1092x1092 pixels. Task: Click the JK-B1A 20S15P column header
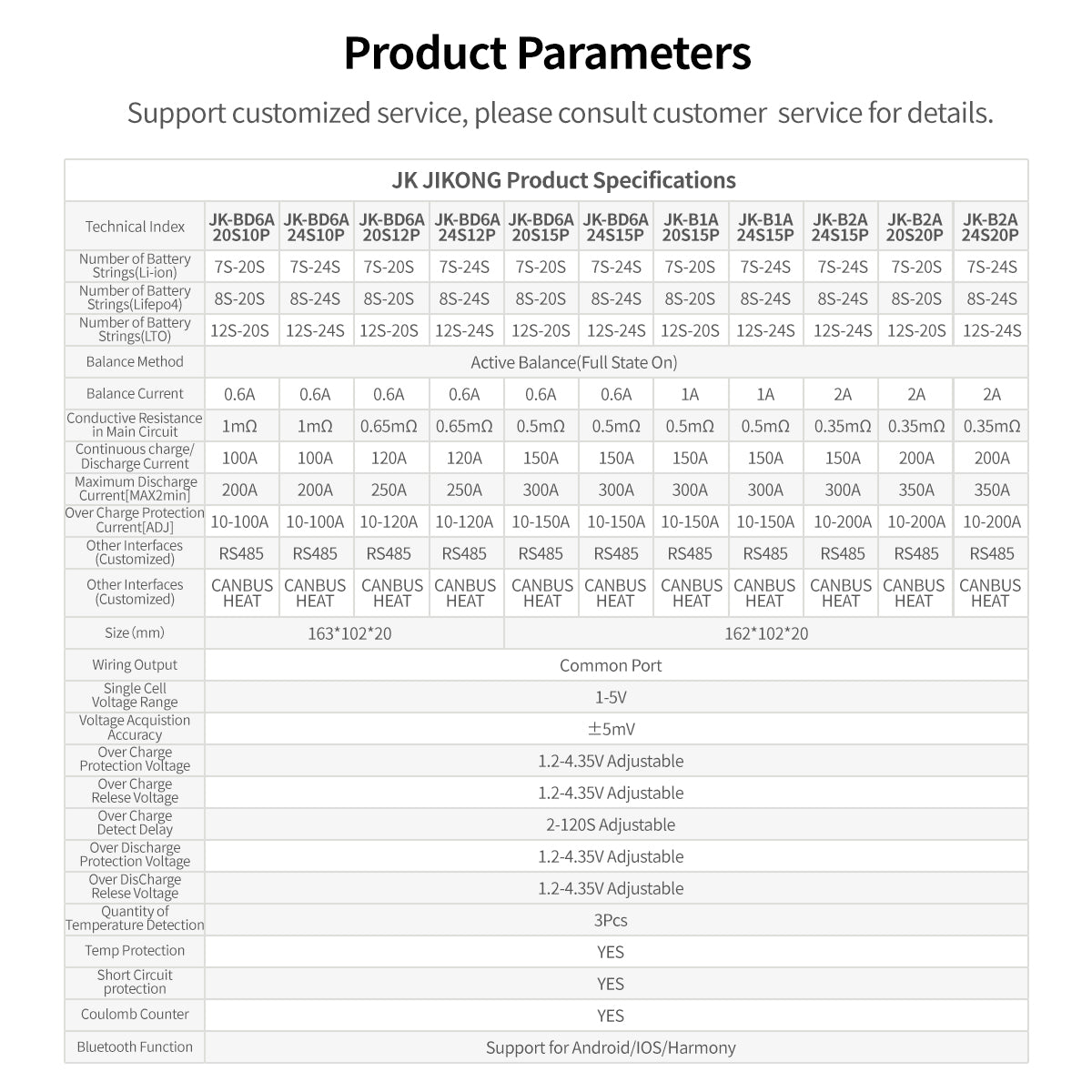691,227
